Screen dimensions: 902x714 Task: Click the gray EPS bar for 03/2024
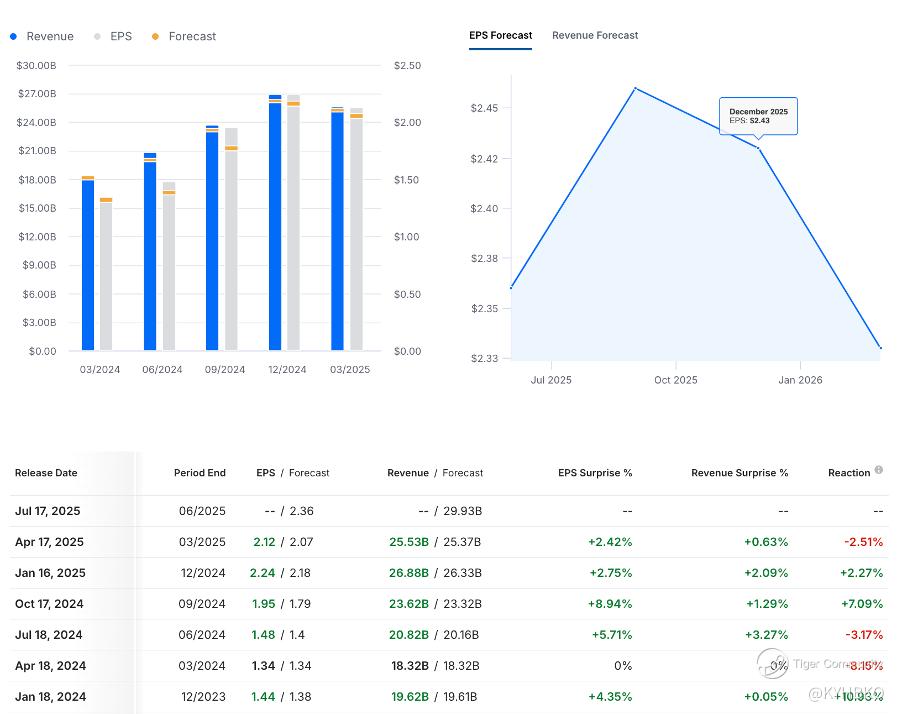106,275
